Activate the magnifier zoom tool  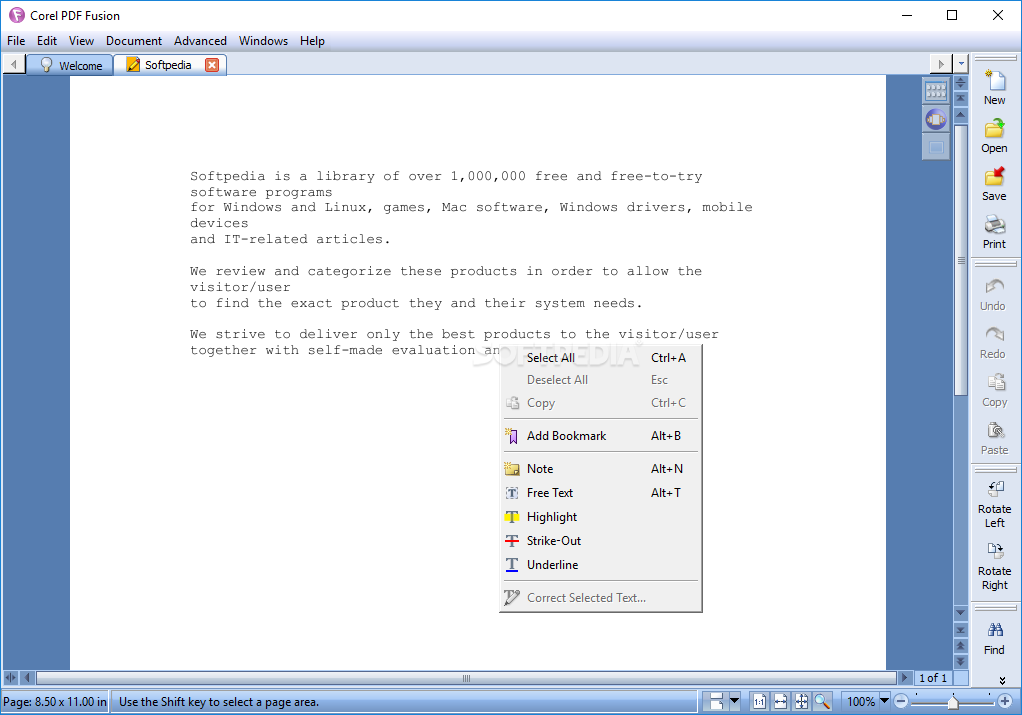click(822, 702)
